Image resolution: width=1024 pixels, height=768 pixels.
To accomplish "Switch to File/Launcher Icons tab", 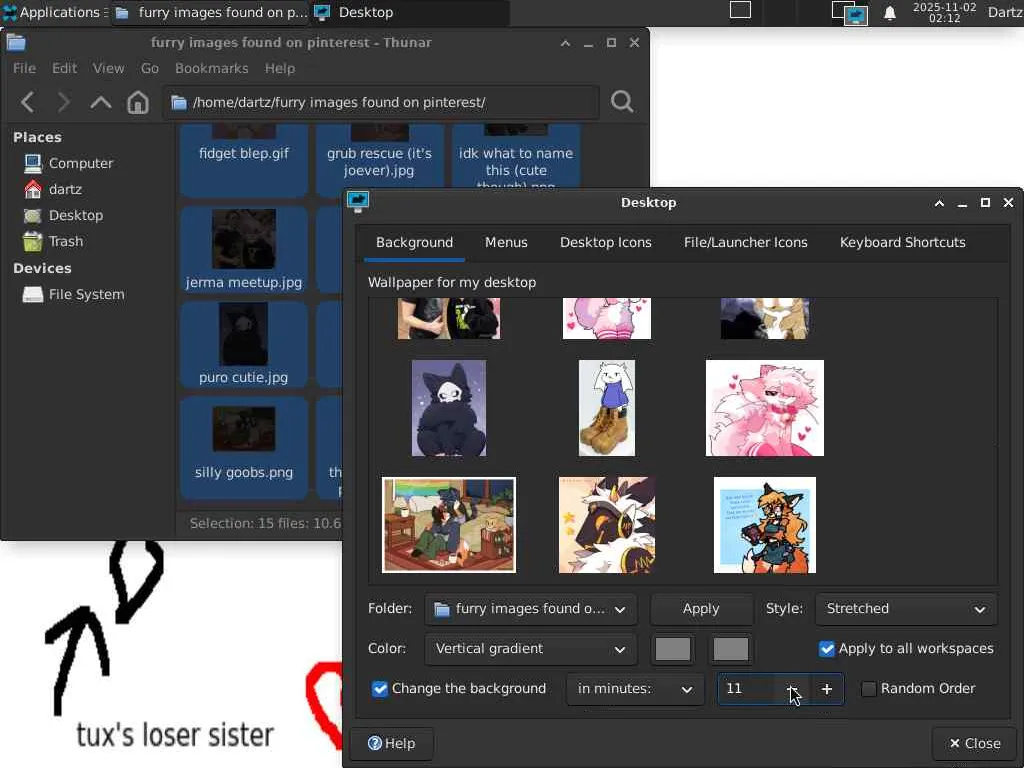I will 745,242.
